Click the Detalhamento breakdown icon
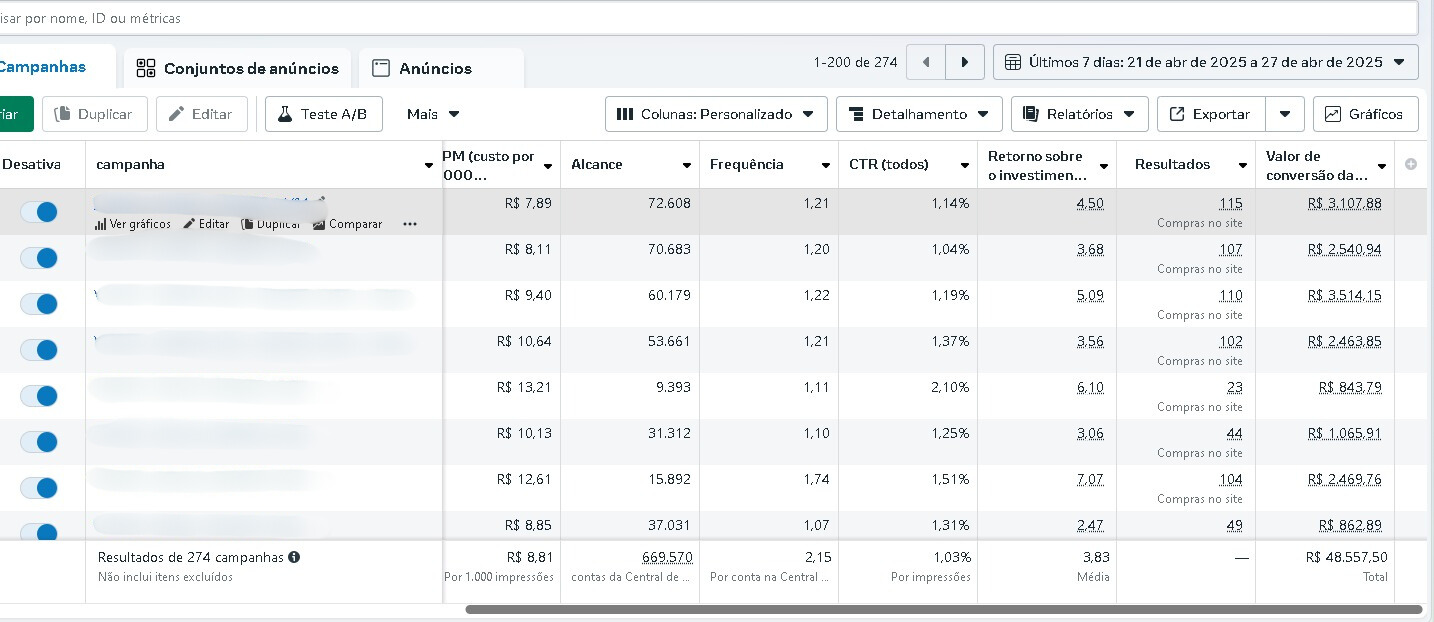 [856, 114]
